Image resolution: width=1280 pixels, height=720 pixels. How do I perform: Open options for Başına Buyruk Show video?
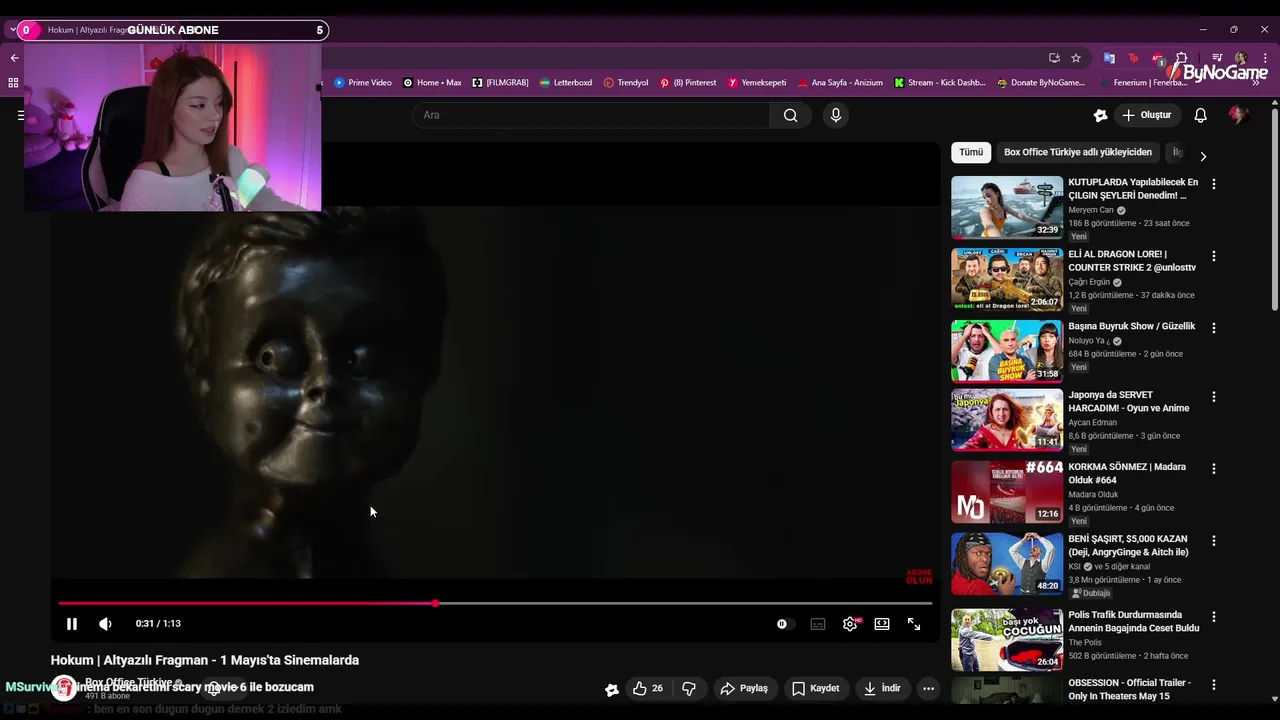coord(1214,328)
